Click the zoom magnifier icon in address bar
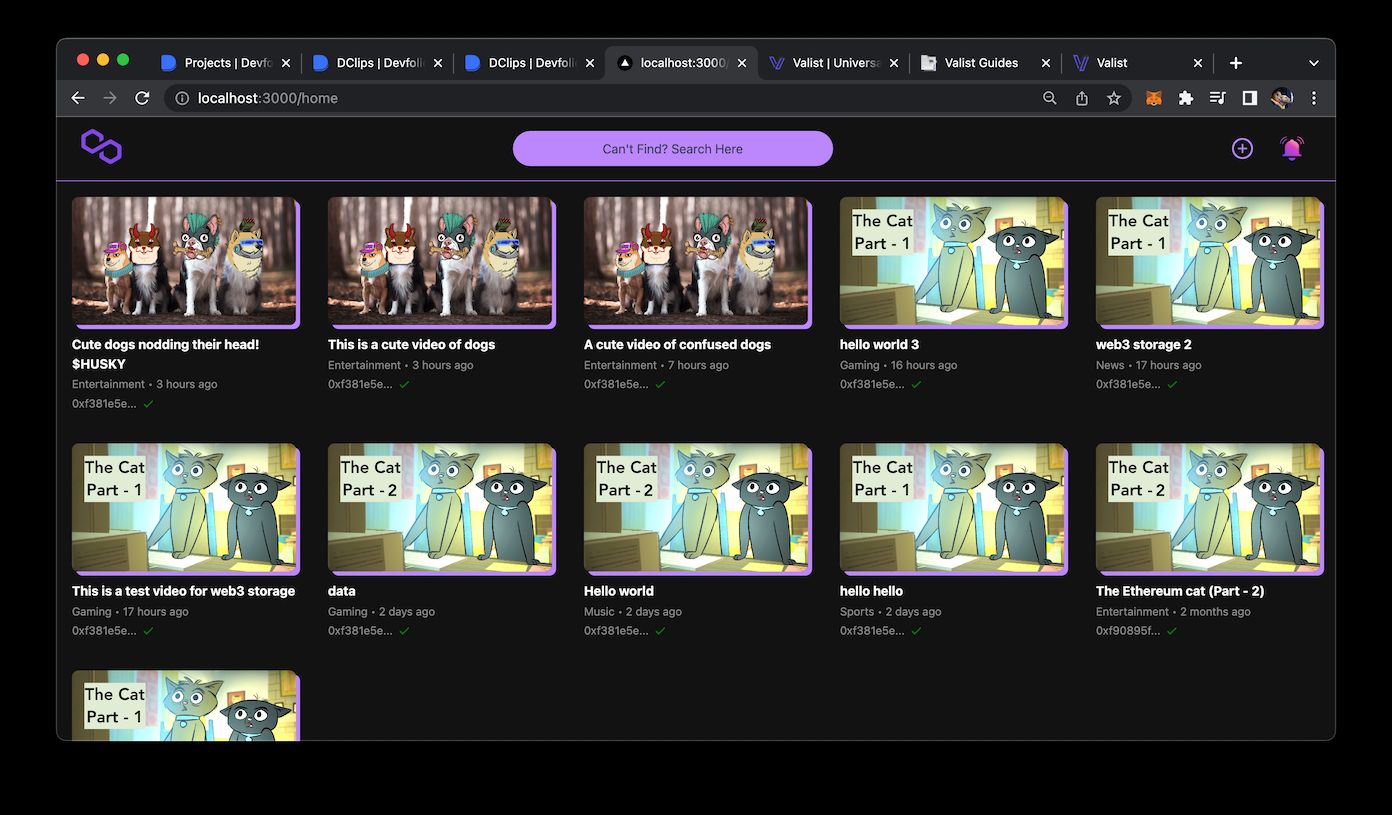Screen dimensions: 1392x815 (1050, 98)
